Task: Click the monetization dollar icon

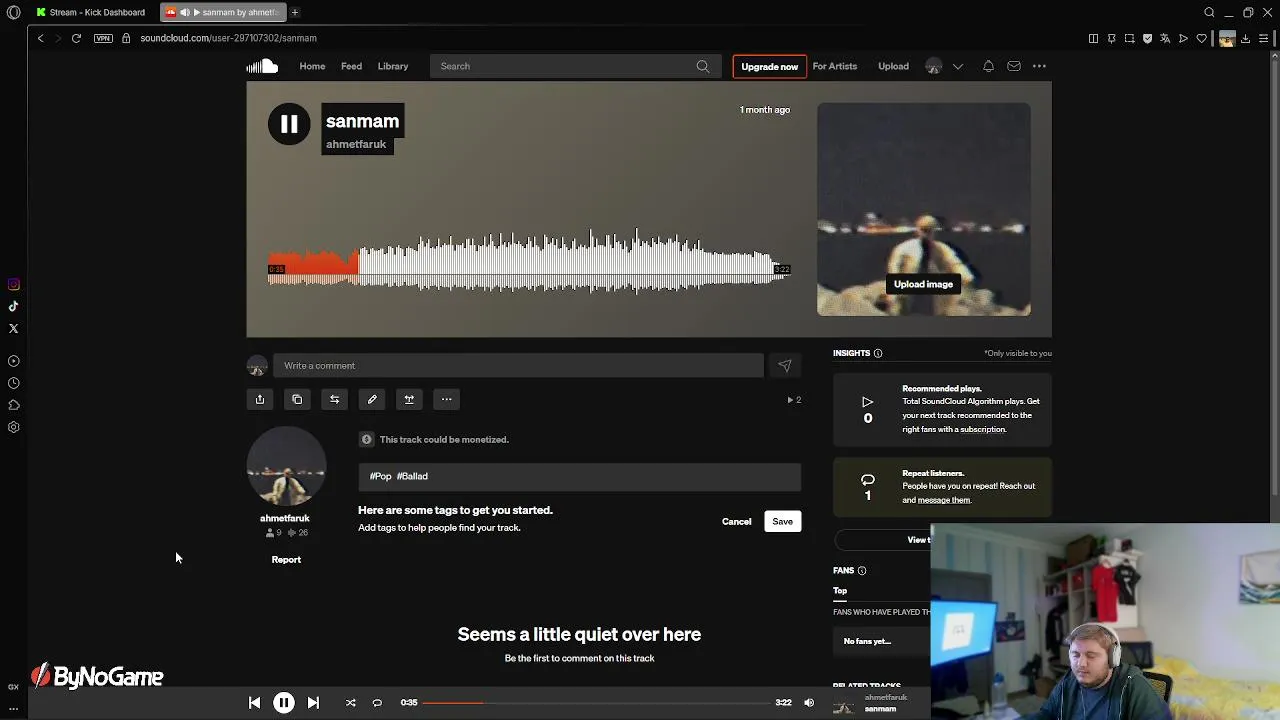Action: pyautogui.click(x=366, y=439)
